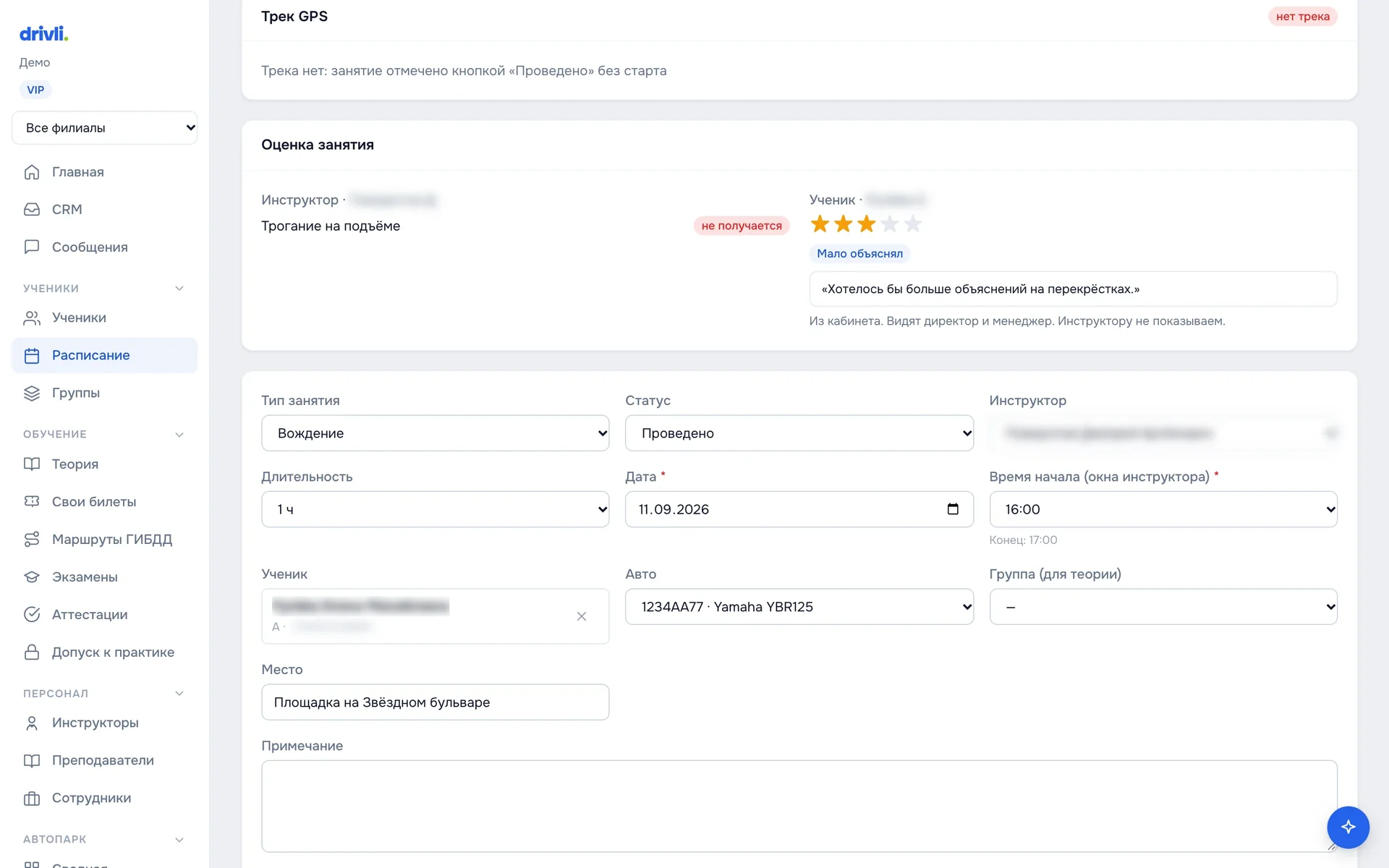Open the date picker calendar icon
The width and height of the screenshot is (1389, 868).
[x=953, y=509]
